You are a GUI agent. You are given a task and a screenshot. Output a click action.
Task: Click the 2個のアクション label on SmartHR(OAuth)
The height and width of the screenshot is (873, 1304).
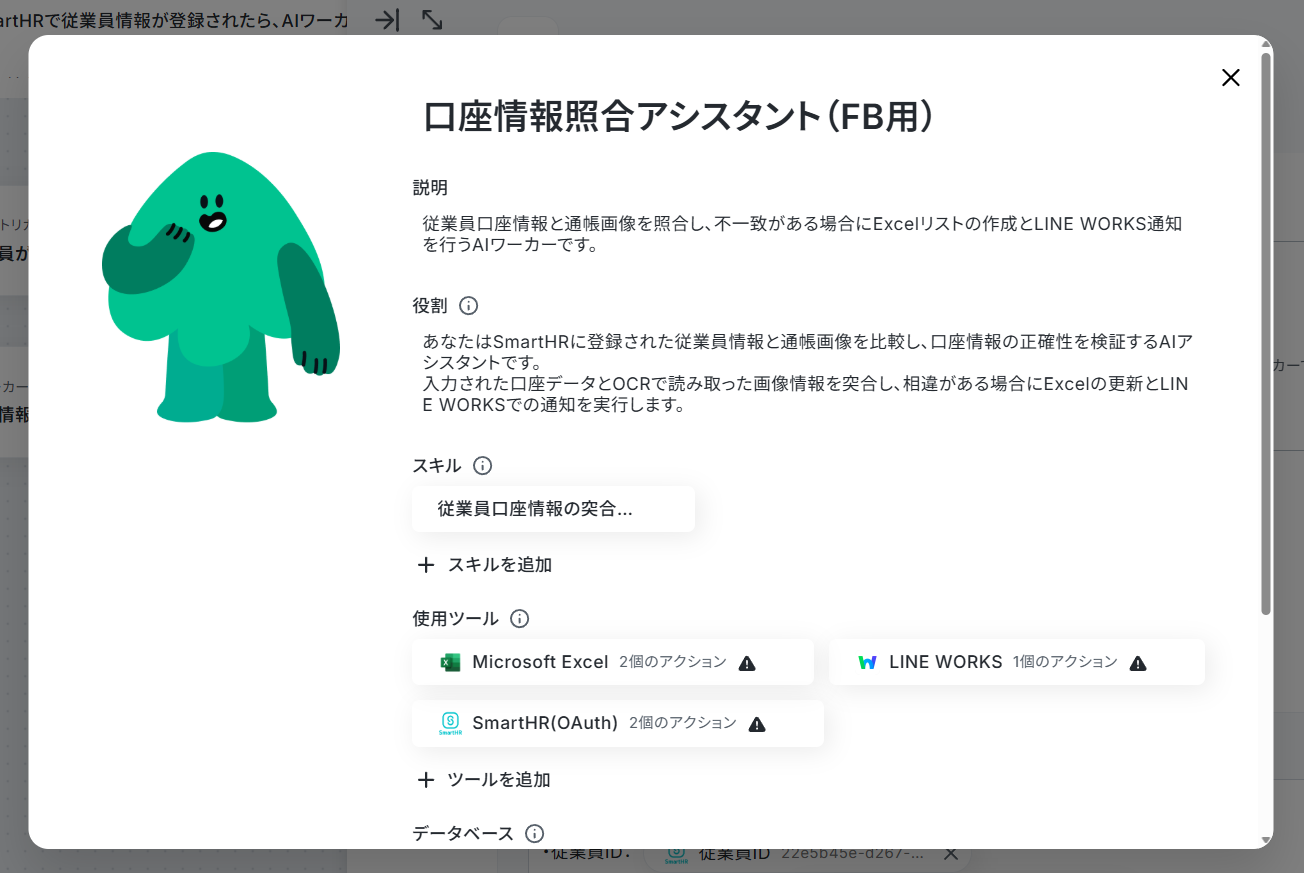(x=683, y=723)
